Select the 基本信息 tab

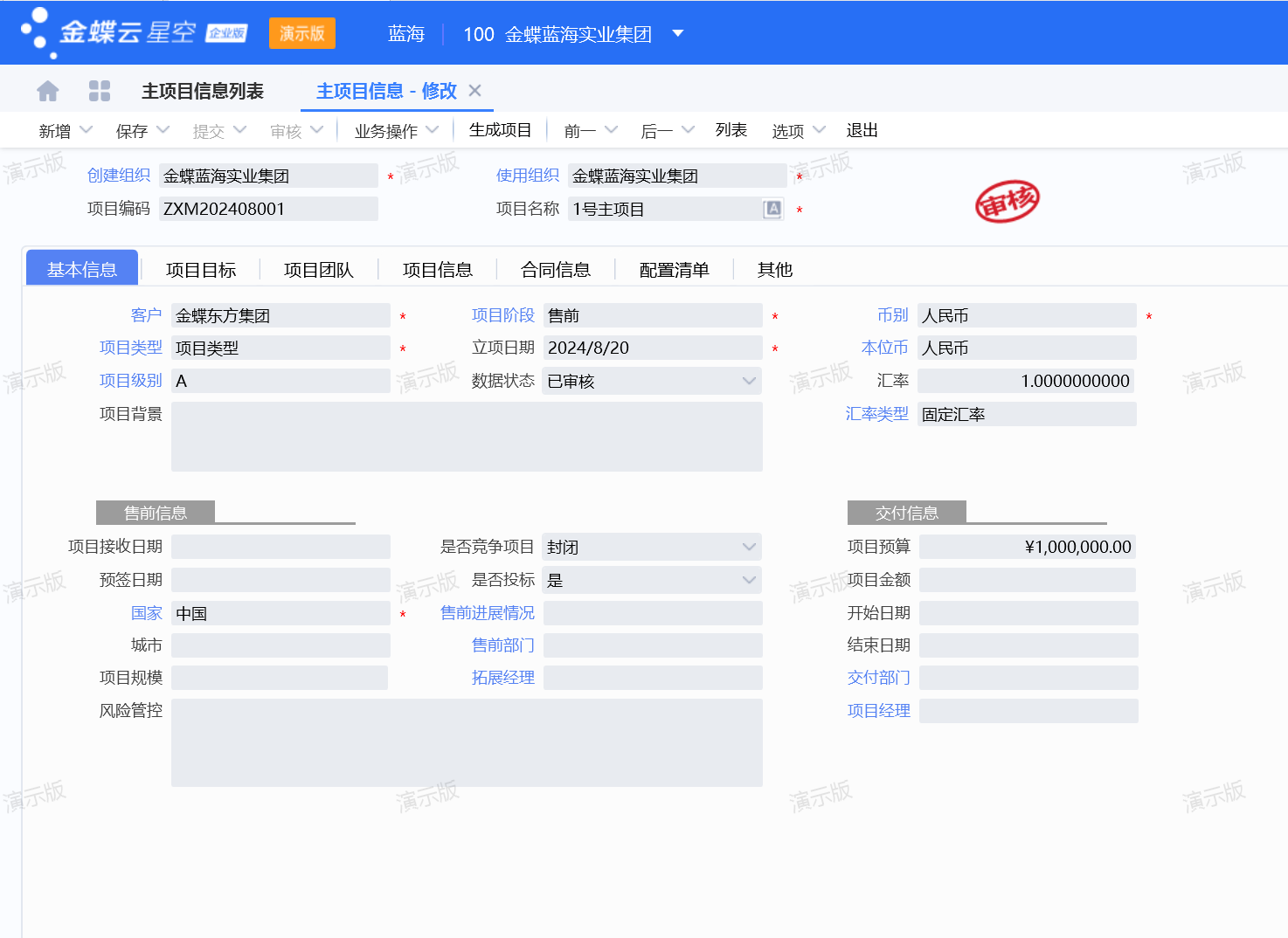(82, 269)
